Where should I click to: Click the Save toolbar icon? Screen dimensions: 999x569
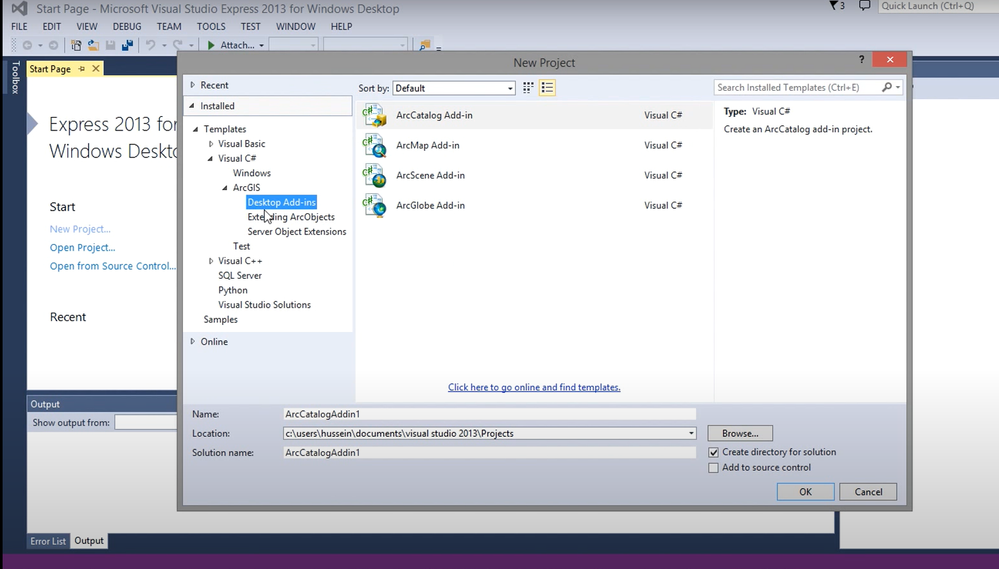110,45
